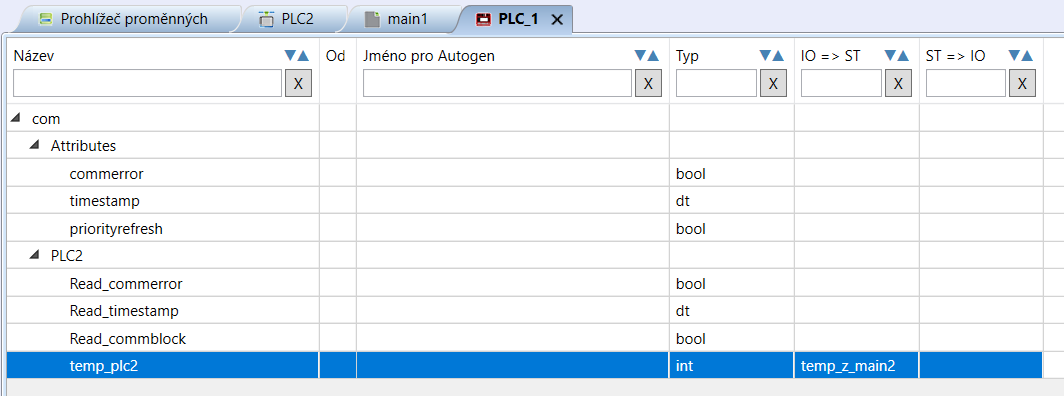Collapse the Attributes tree node

tap(33, 145)
